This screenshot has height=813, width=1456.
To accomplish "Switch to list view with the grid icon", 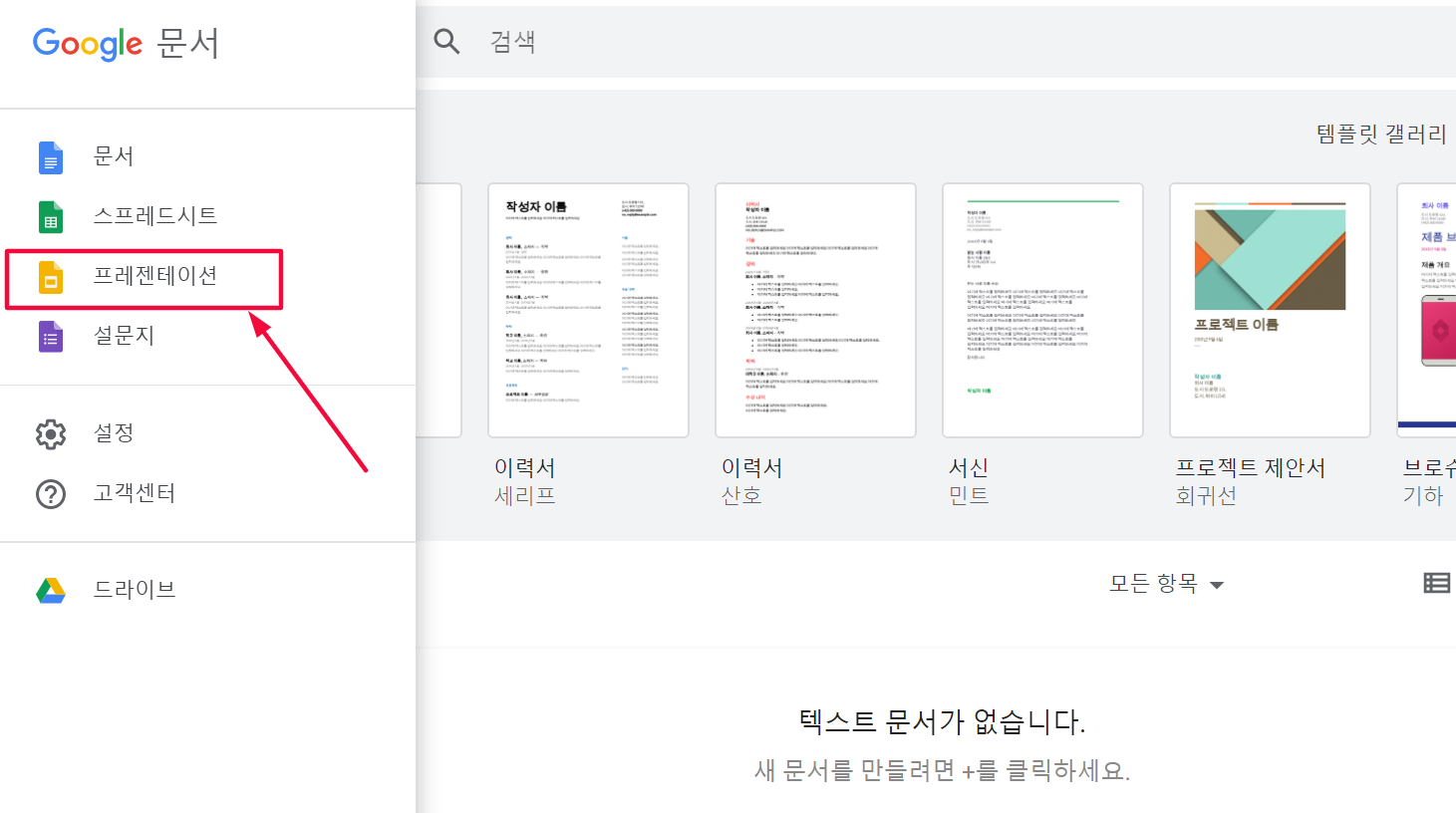I will (1436, 582).
